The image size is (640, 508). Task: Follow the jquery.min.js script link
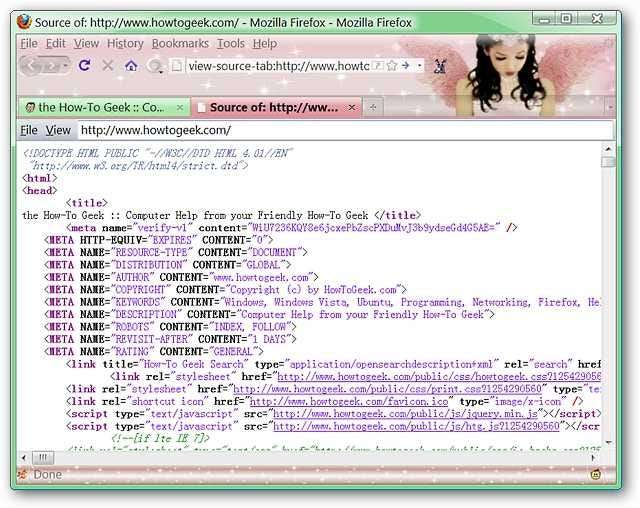click(405, 414)
